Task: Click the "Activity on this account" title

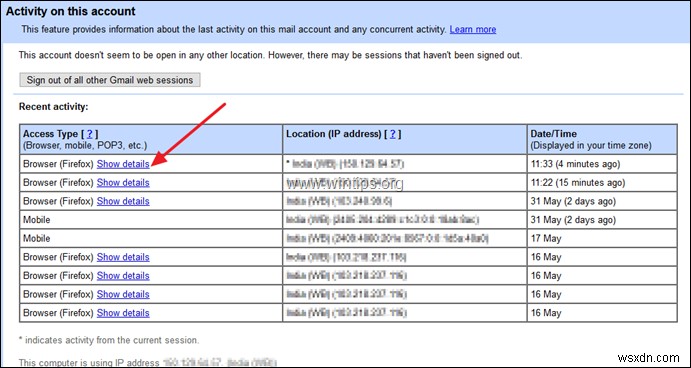Action: (x=71, y=11)
